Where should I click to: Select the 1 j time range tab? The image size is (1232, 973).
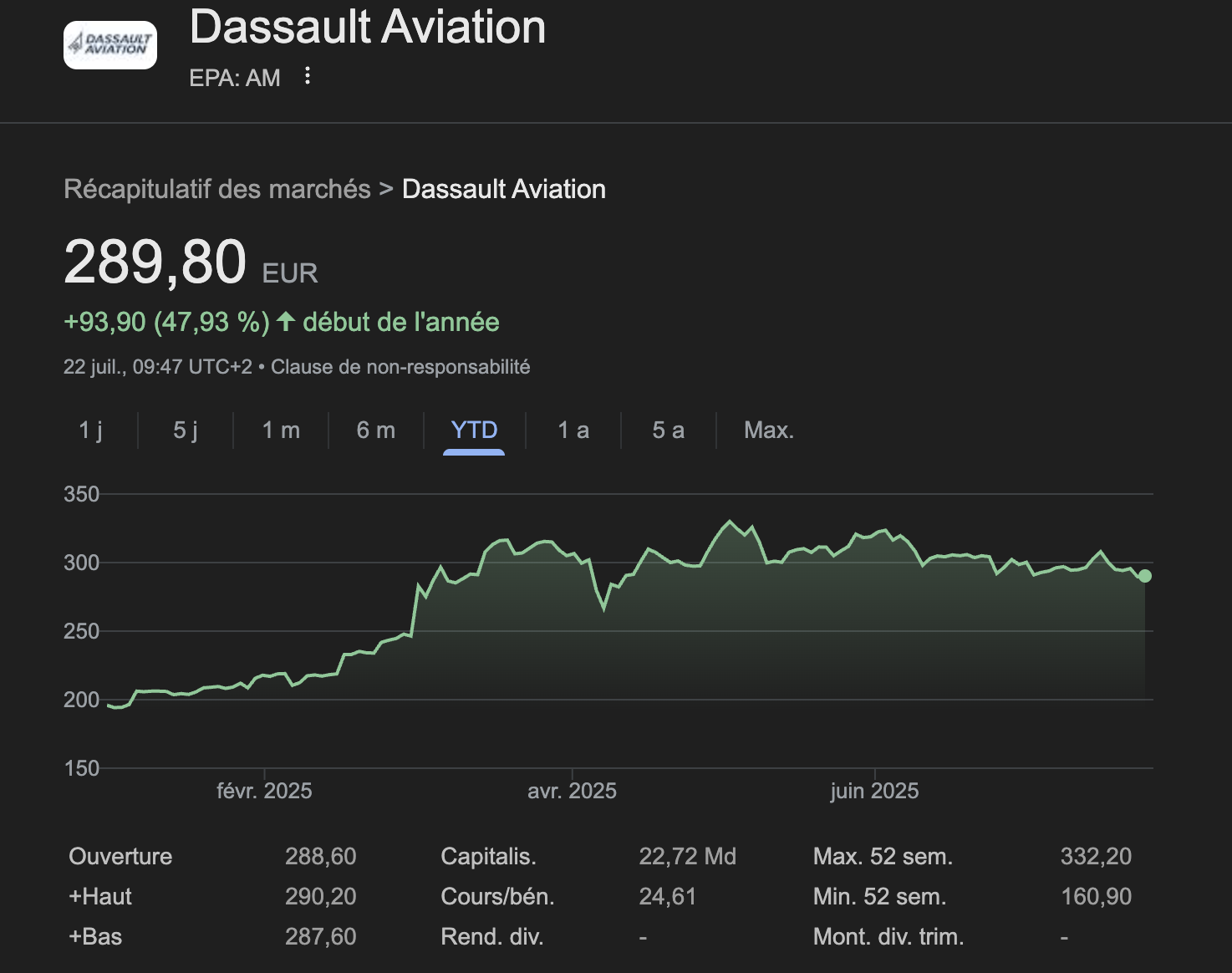pyautogui.click(x=90, y=430)
